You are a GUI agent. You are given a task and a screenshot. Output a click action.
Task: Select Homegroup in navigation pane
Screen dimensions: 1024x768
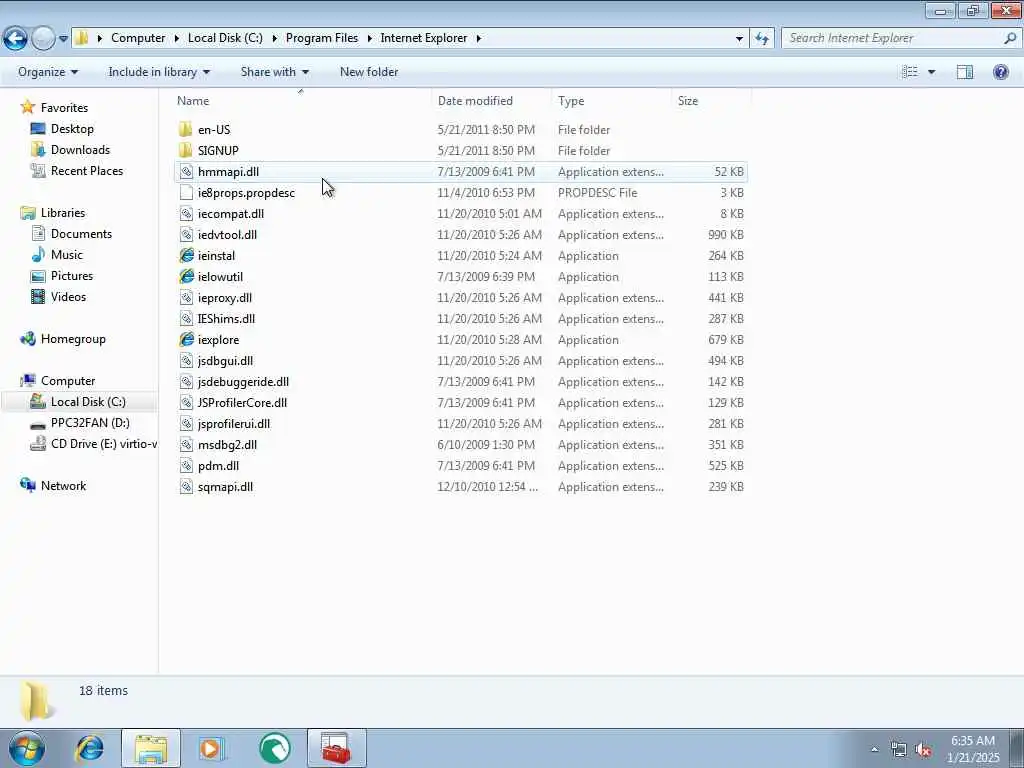[72, 339]
